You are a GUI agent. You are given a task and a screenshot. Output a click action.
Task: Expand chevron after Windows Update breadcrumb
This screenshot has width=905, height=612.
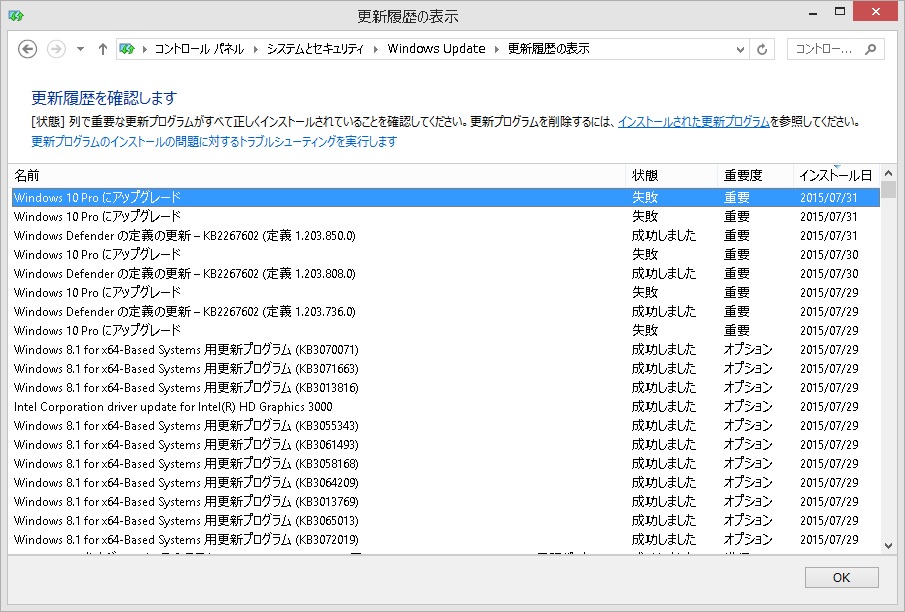coord(496,49)
